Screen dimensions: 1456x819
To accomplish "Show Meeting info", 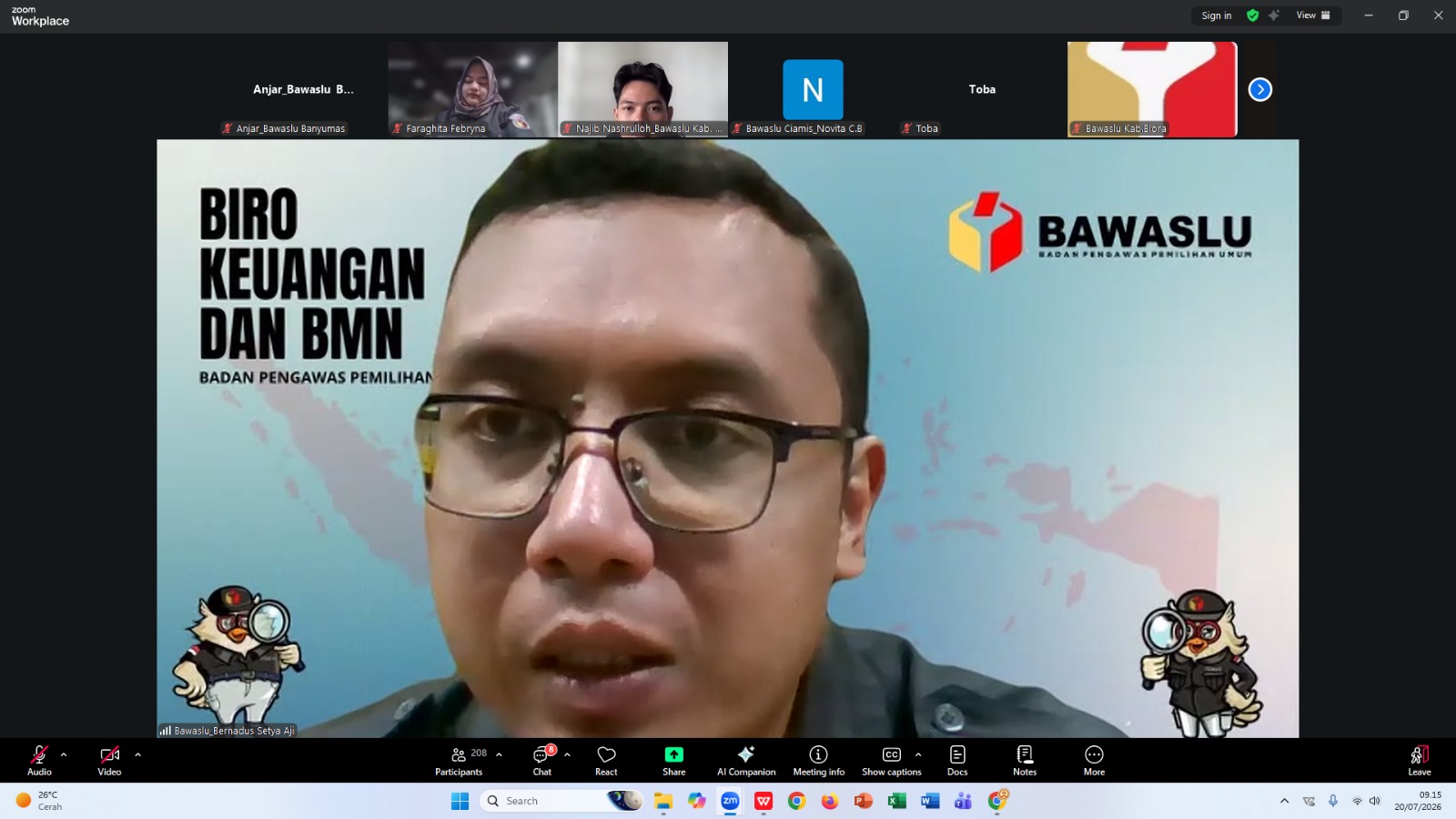I will coord(819,761).
